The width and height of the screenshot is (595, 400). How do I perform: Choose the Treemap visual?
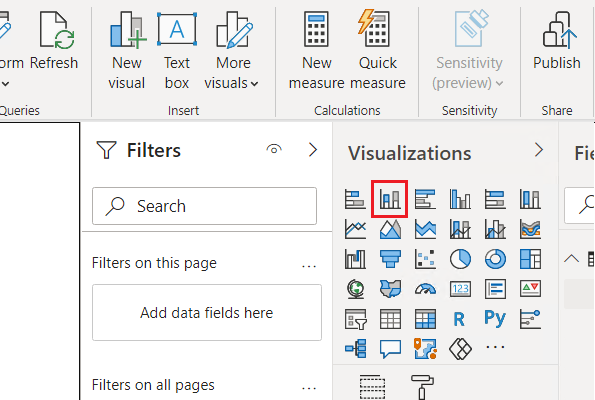tap(530, 259)
